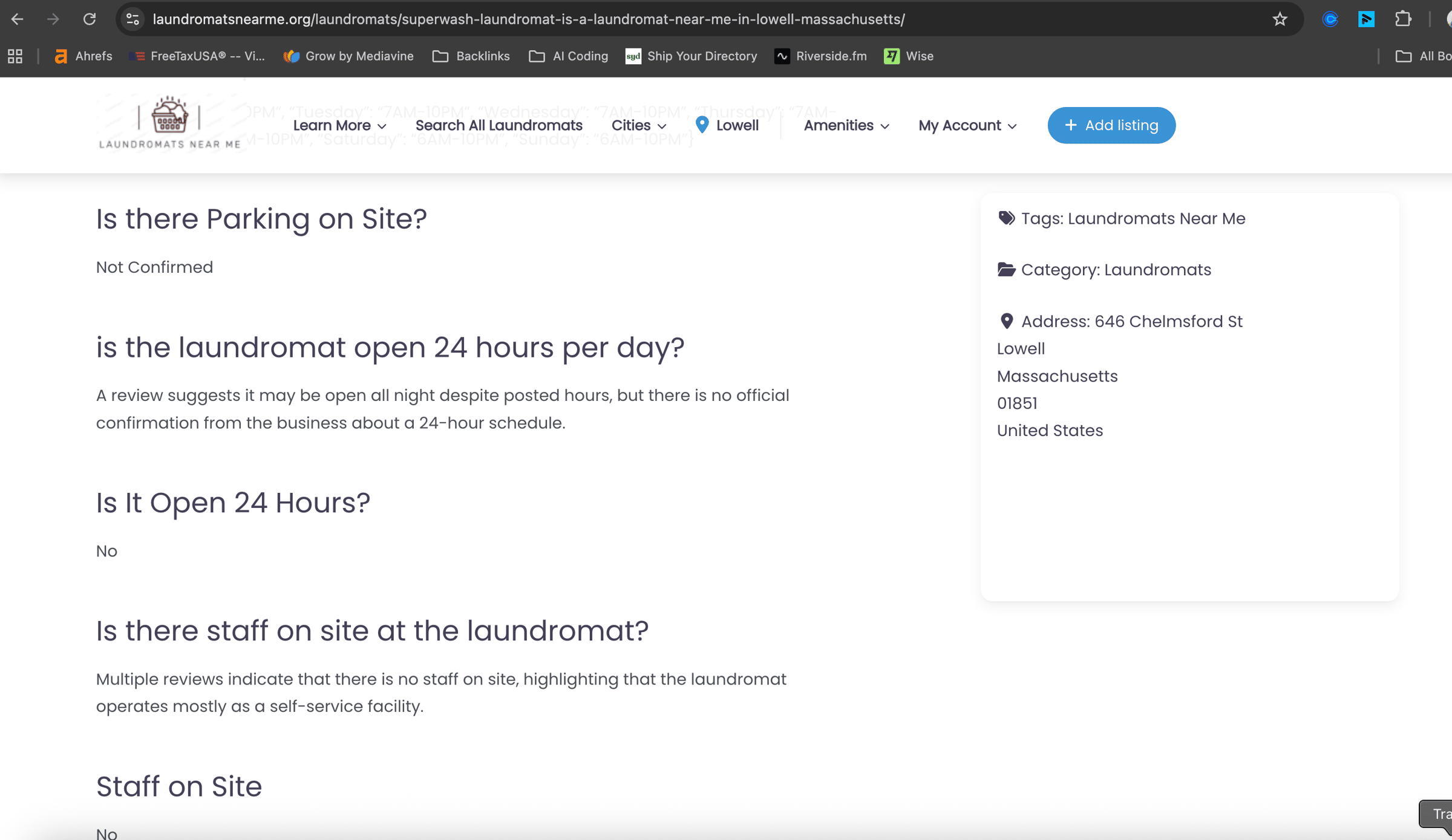Expand the Cities dropdown menu
This screenshot has width=1452, height=840.
pos(638,125)
